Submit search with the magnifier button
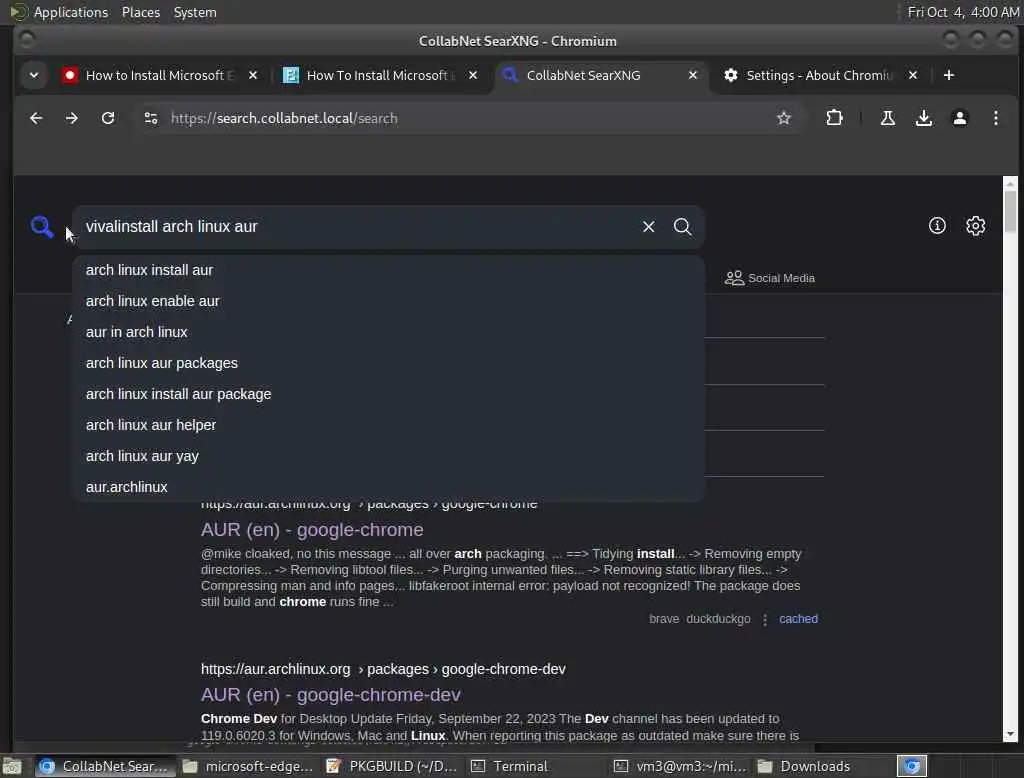Screen dimensions: 1024x778 [x=682, y=227]
